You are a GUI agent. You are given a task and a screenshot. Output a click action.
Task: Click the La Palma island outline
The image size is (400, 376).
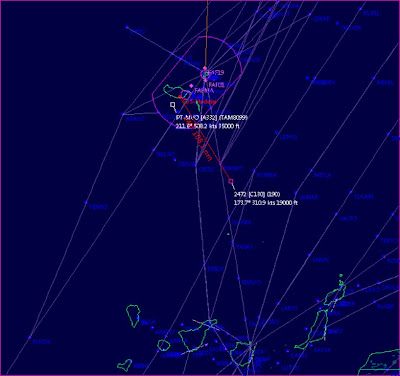click(133, 315)
